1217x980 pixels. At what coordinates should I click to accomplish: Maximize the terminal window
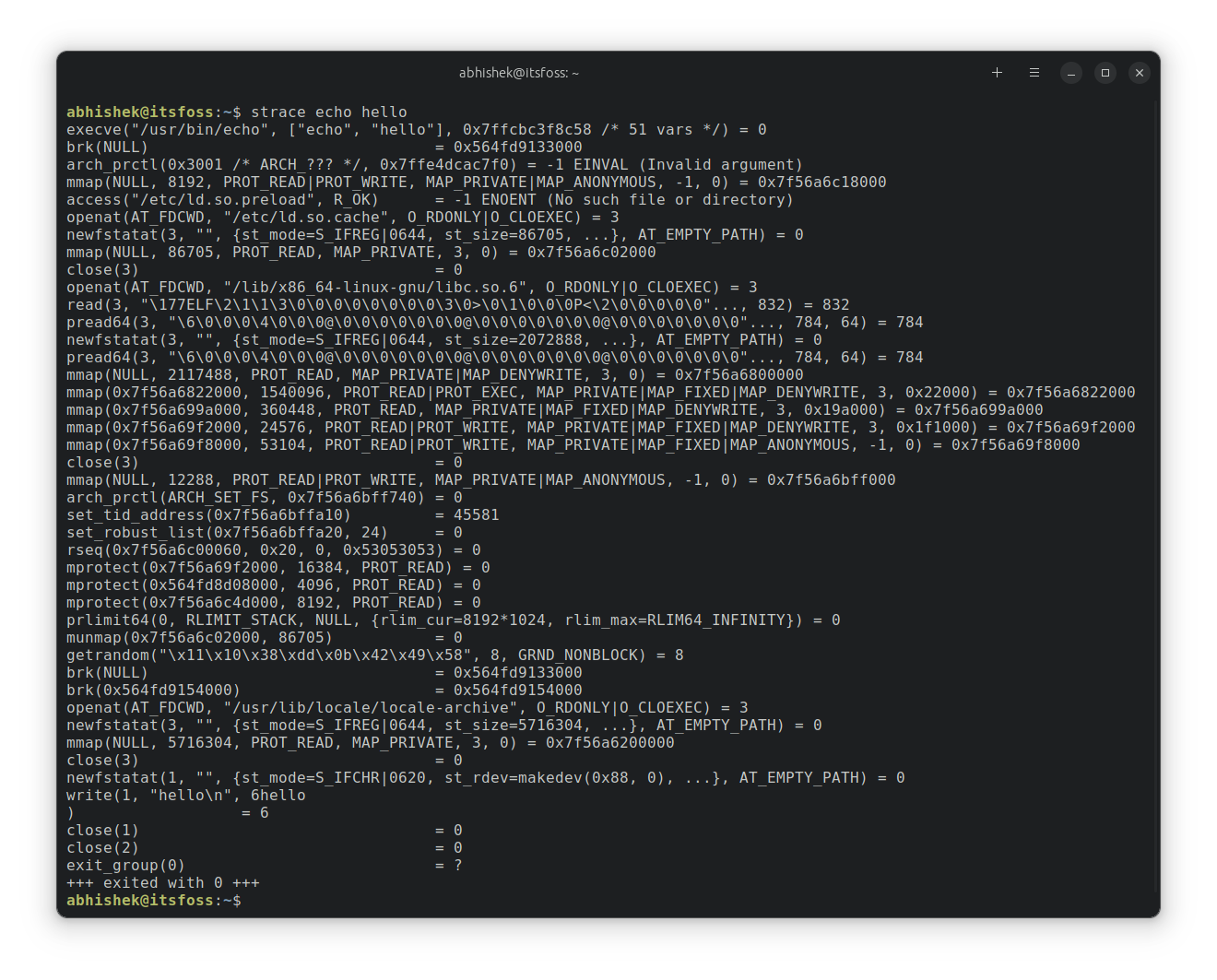[x=1105, y=73]
